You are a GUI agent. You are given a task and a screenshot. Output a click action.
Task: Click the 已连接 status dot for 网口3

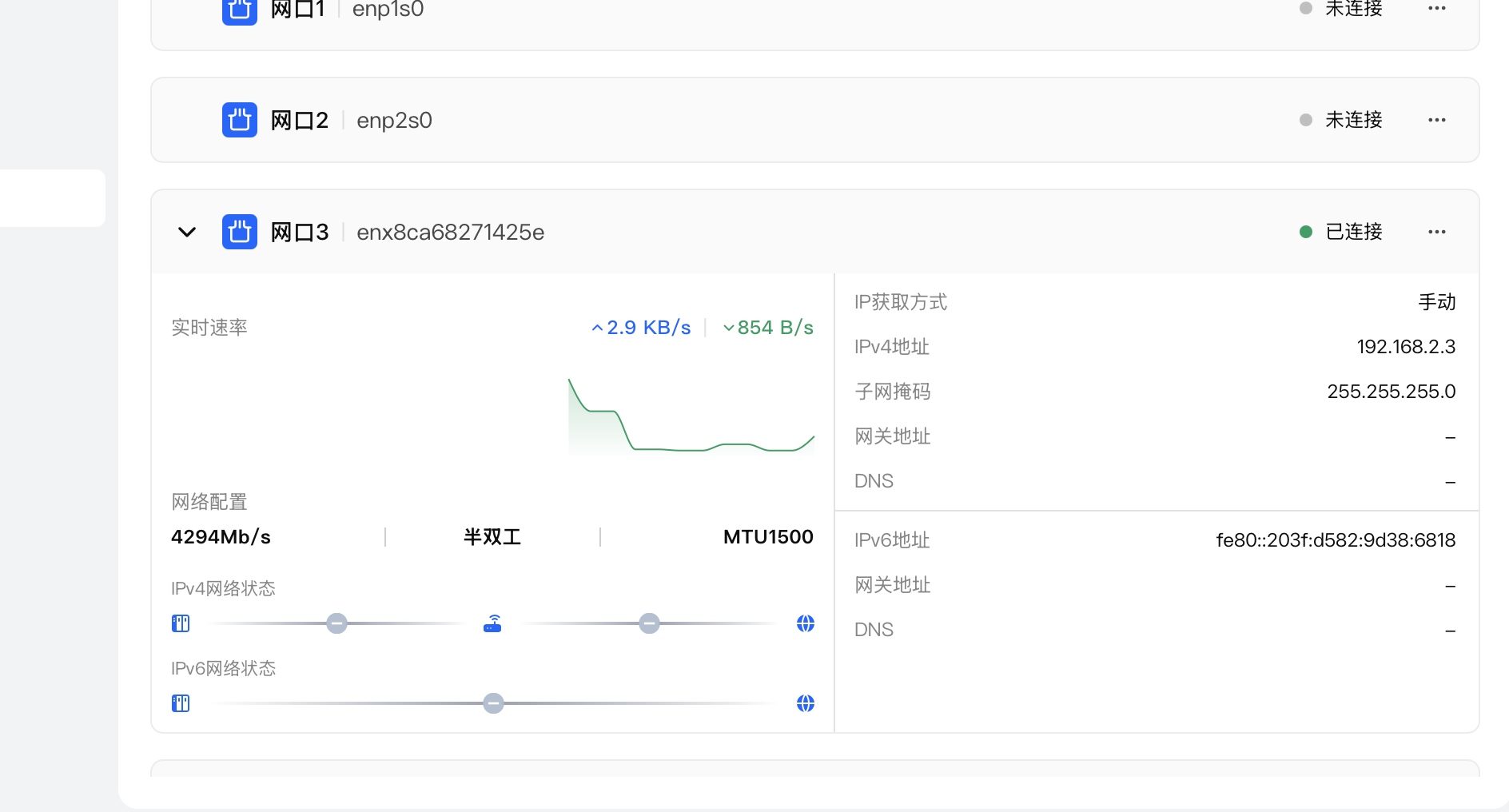(1305, 232)
